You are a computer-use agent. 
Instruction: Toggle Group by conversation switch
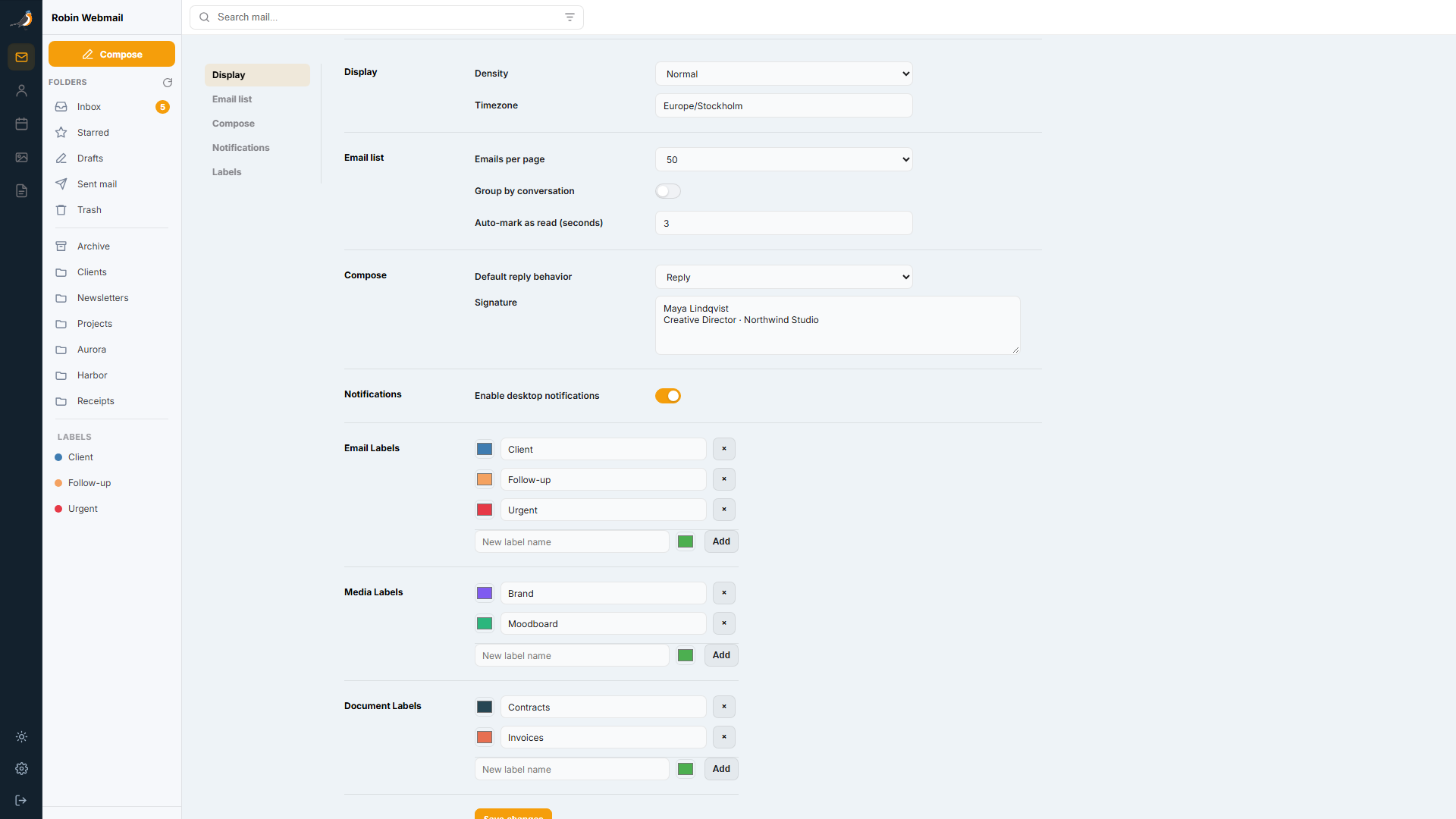coord(668,191)
